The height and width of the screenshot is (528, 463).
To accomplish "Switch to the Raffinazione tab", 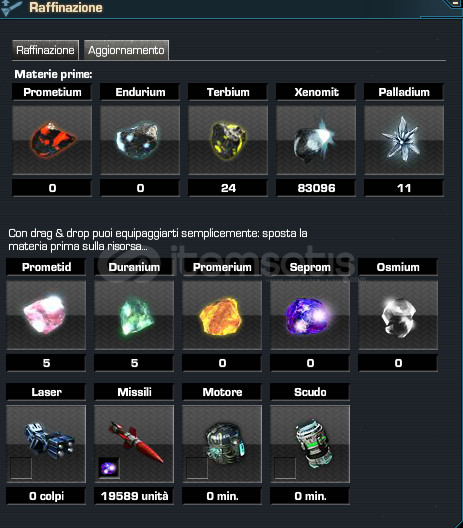I will (x=45, y=50).
